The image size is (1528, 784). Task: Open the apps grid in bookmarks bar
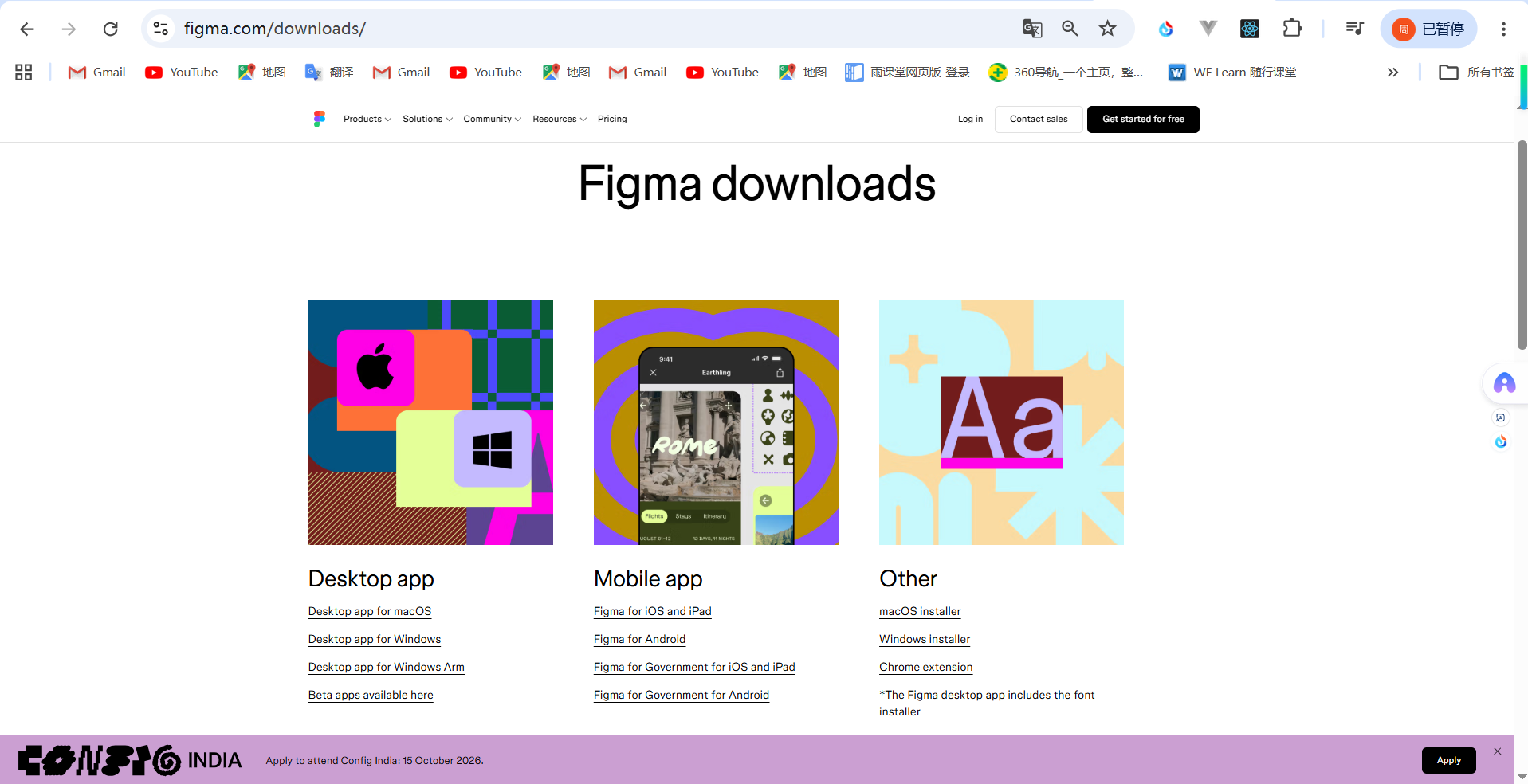point(24,73)
